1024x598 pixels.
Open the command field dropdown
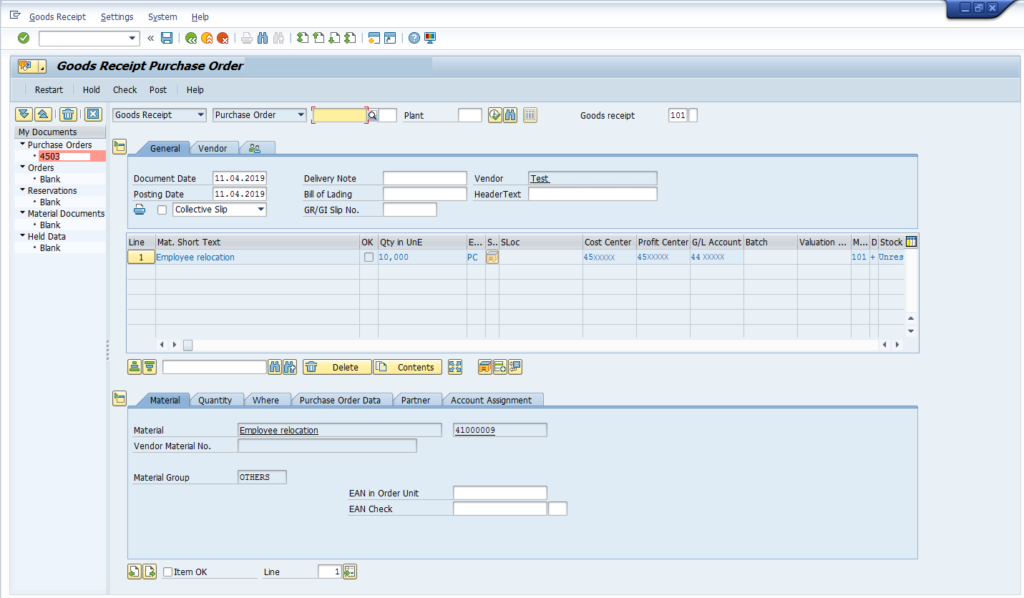pos(132,38)
